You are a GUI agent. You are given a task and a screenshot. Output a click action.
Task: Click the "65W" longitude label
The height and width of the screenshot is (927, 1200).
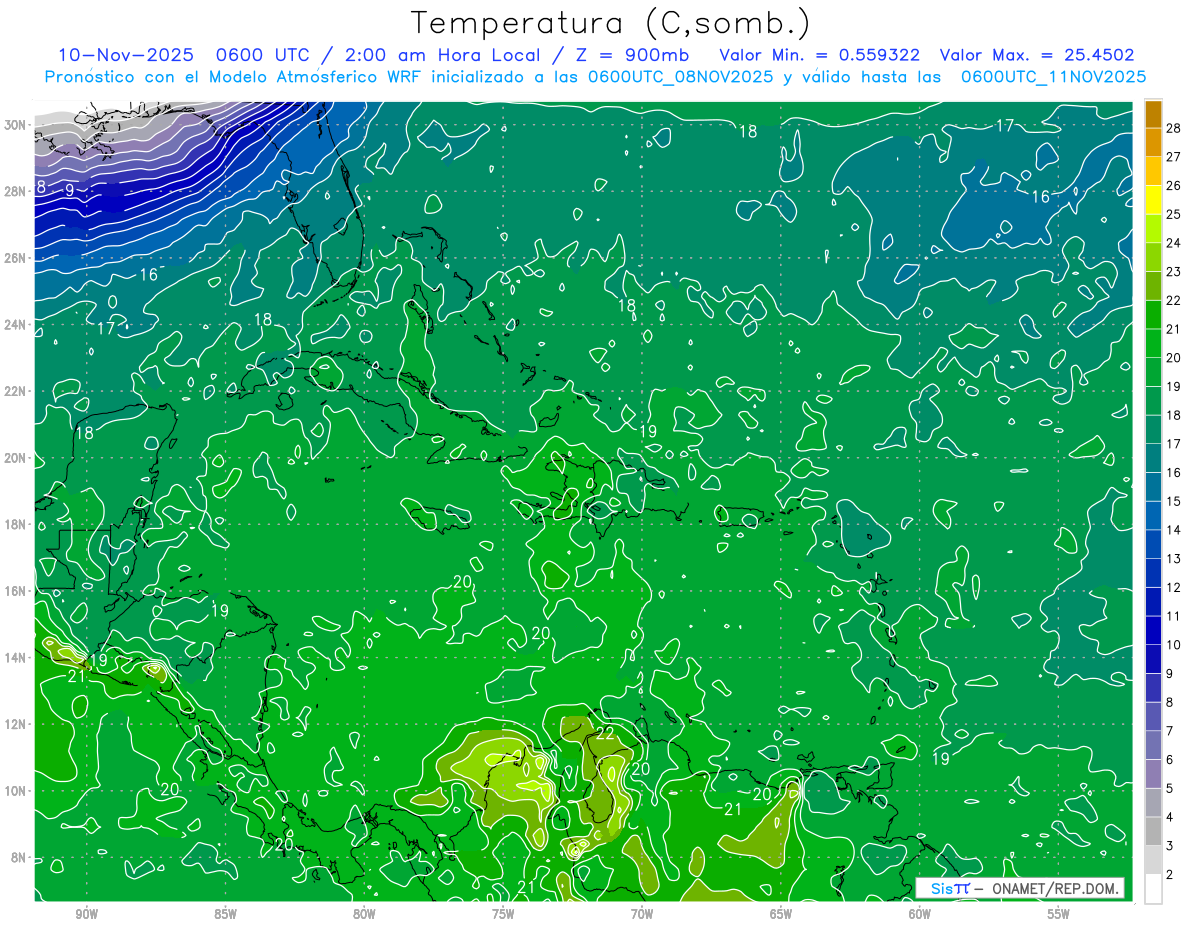(x=781, y=914)
